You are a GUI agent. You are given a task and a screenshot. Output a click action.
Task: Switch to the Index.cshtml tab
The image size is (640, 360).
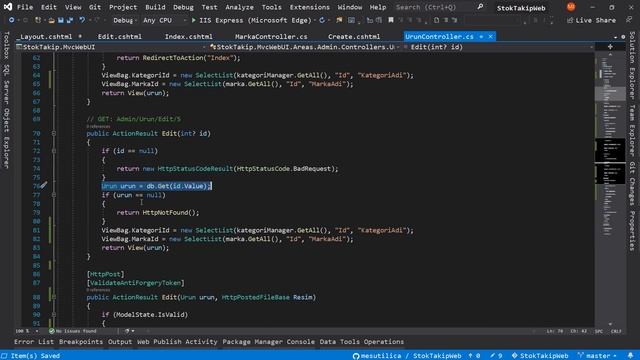click(189, 36)
